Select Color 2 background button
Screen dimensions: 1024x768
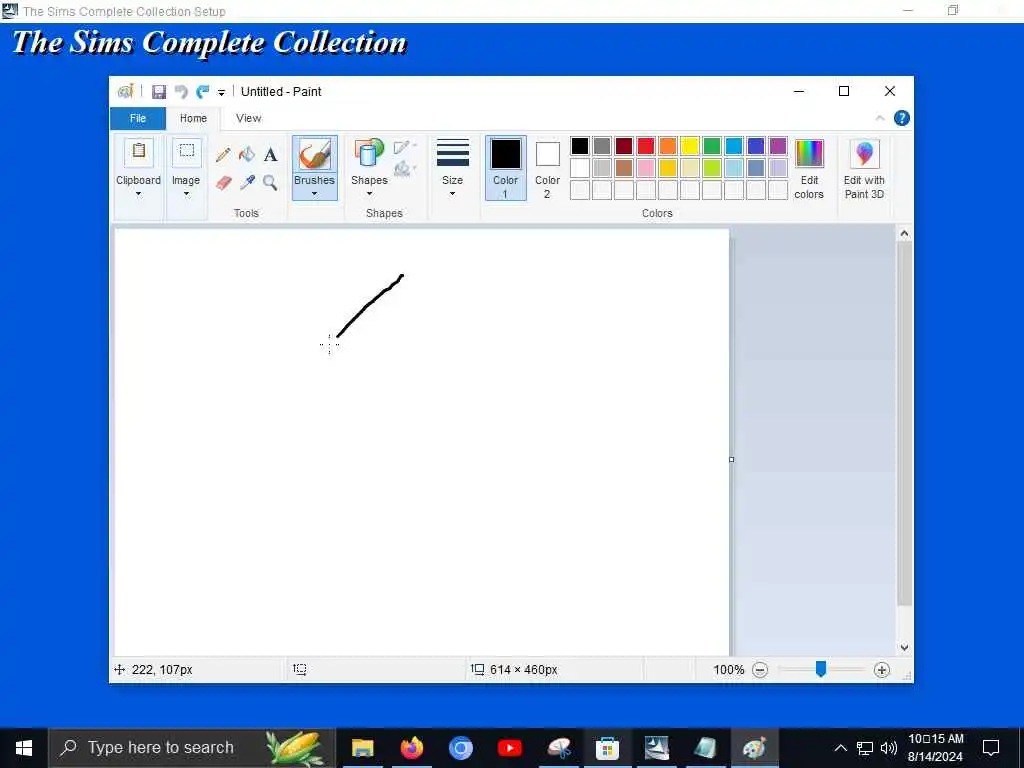(547, 168)
